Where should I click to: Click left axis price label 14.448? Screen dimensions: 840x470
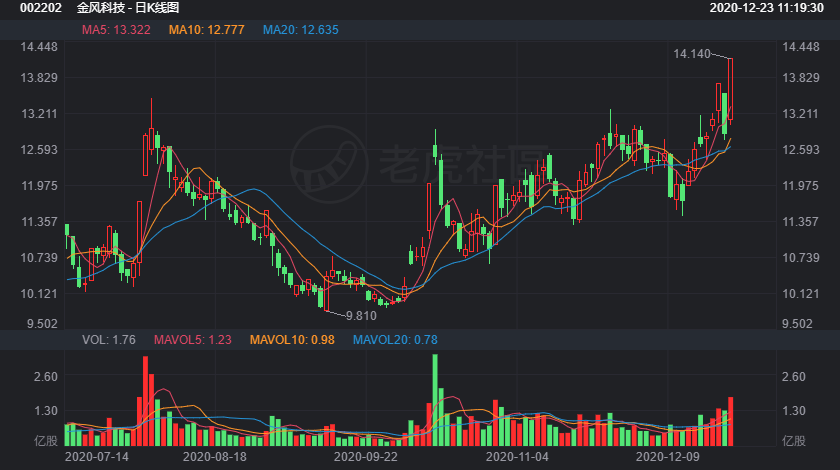tap(39, 47)
